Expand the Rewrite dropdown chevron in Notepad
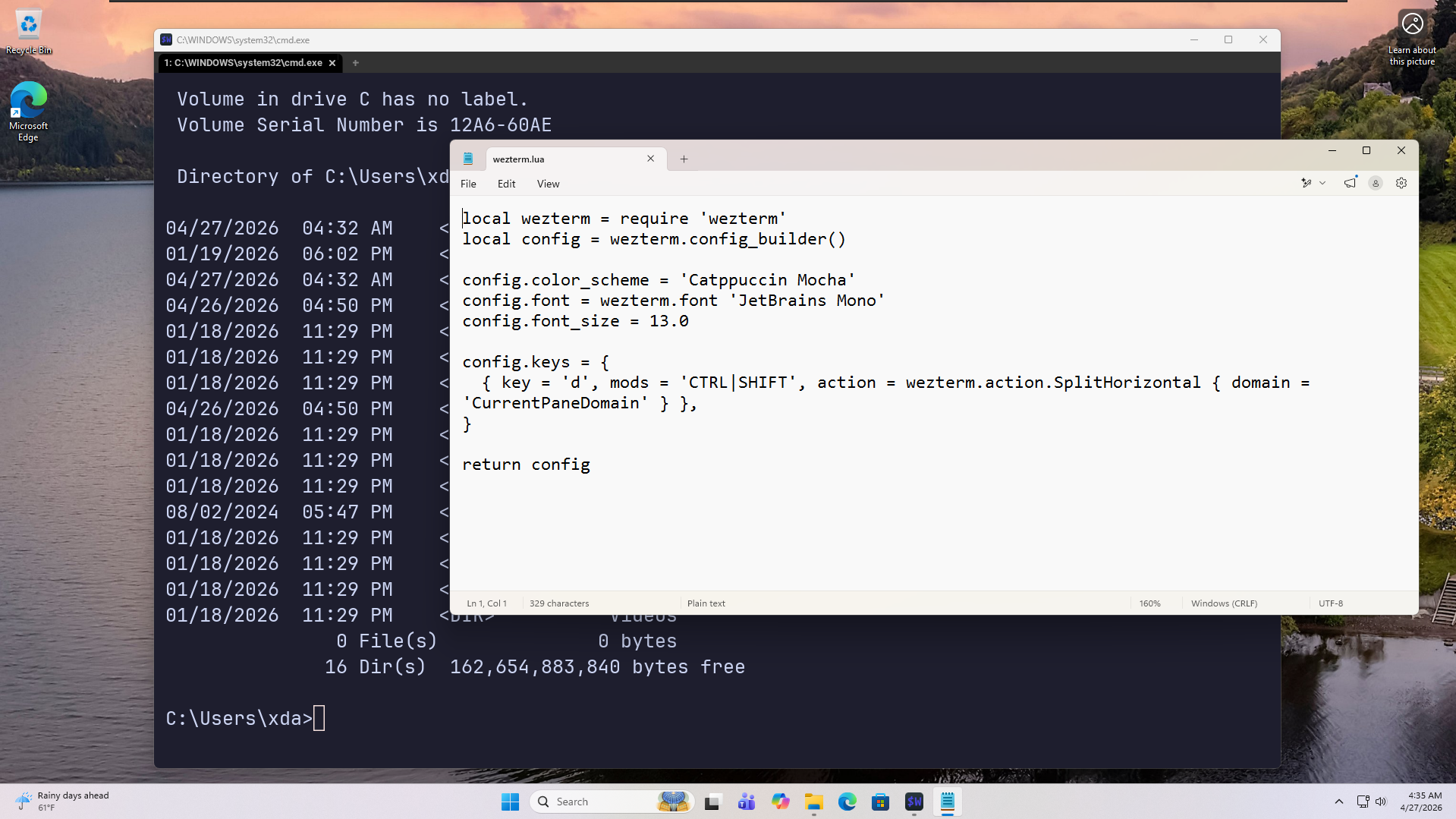1456x819 pixels. point(1322,183)
